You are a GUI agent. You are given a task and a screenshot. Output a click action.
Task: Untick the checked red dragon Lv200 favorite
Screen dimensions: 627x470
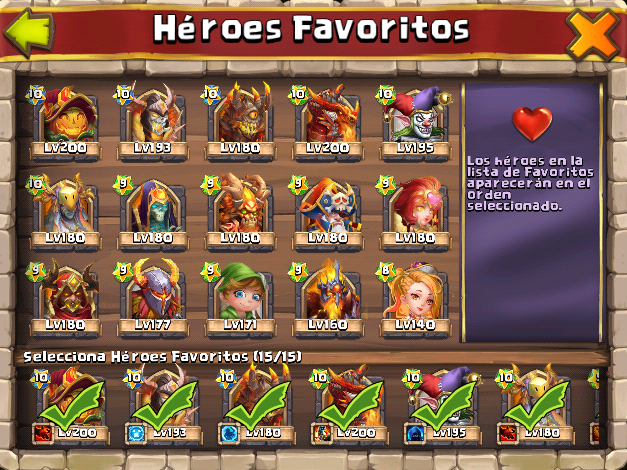[349, 406]
